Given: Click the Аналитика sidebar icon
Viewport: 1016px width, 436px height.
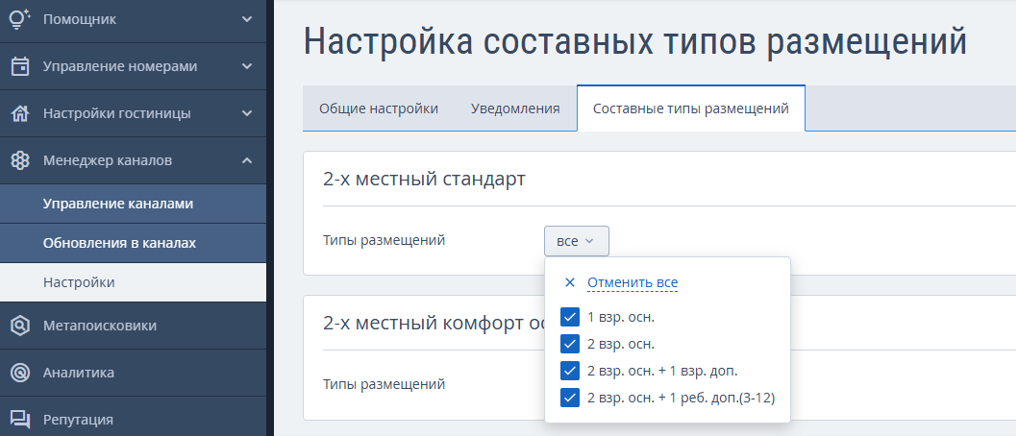Looking at the screenshot, I should (x=20, y=373).
